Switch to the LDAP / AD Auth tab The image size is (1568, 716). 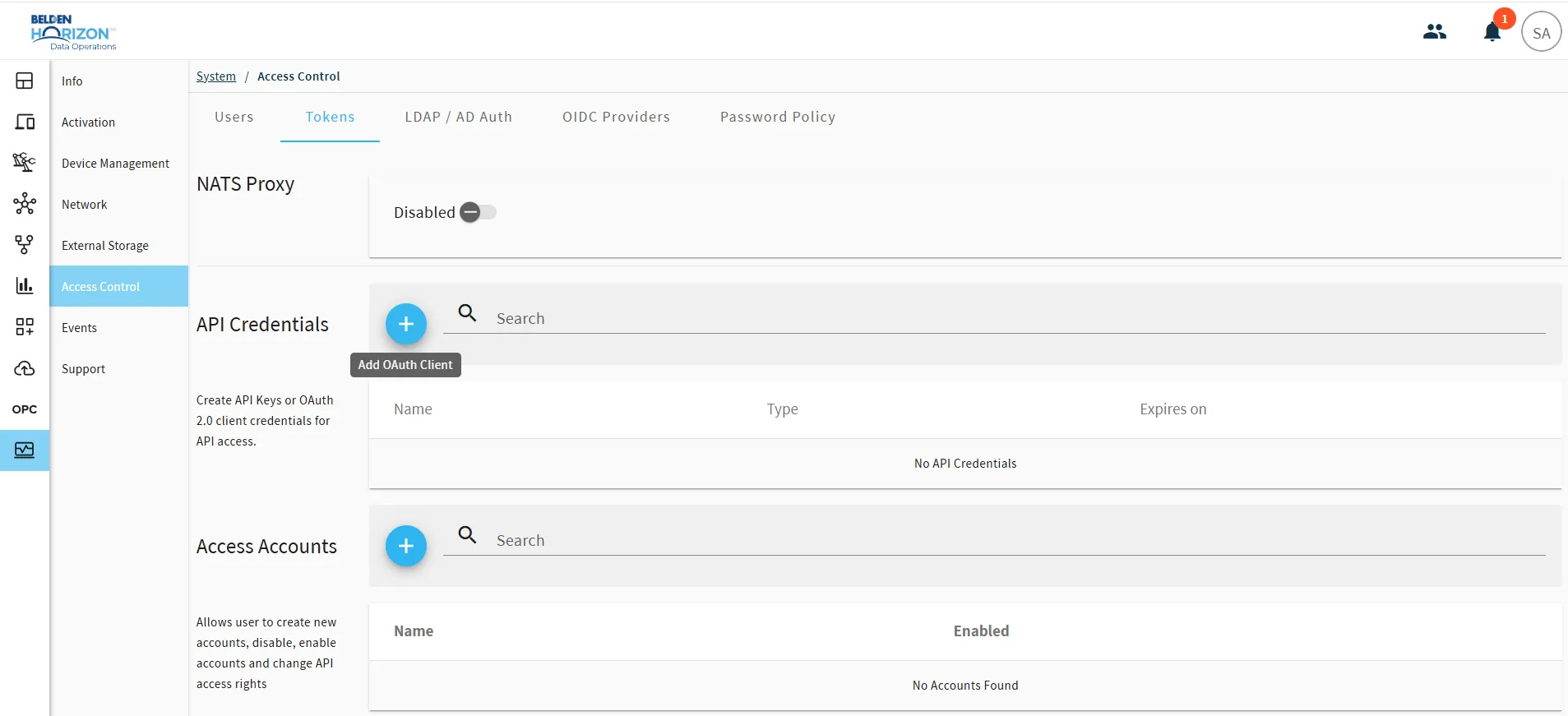click(x=458, y=117)
